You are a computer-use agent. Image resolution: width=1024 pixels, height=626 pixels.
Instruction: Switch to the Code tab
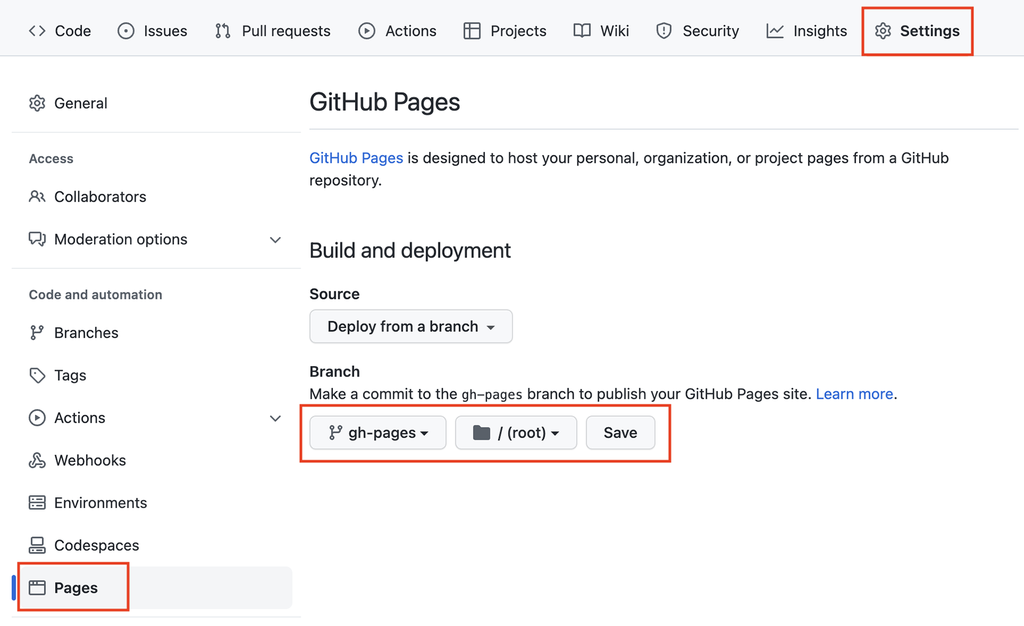[60, 30]
